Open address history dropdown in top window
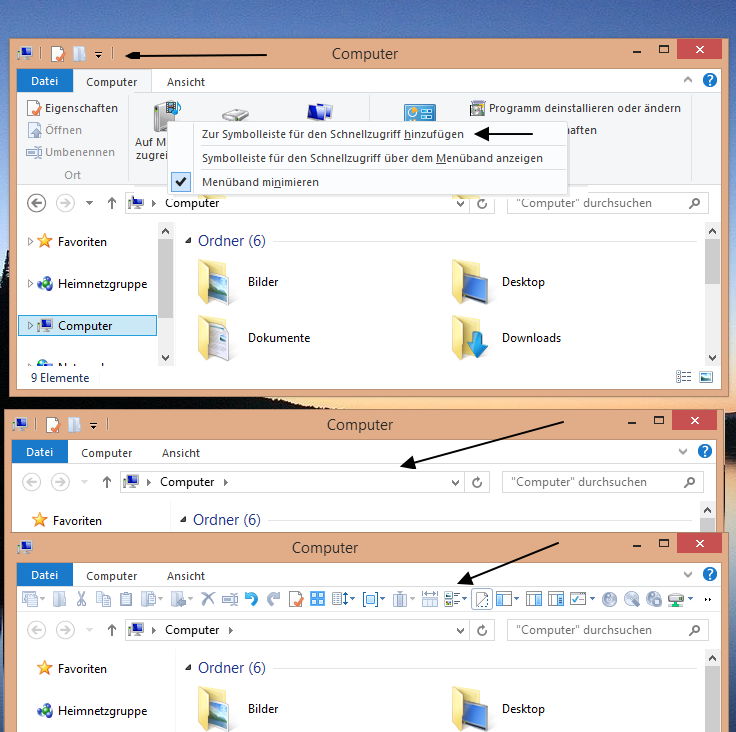The height and width of the screenshot is (732, 736). 460,204
